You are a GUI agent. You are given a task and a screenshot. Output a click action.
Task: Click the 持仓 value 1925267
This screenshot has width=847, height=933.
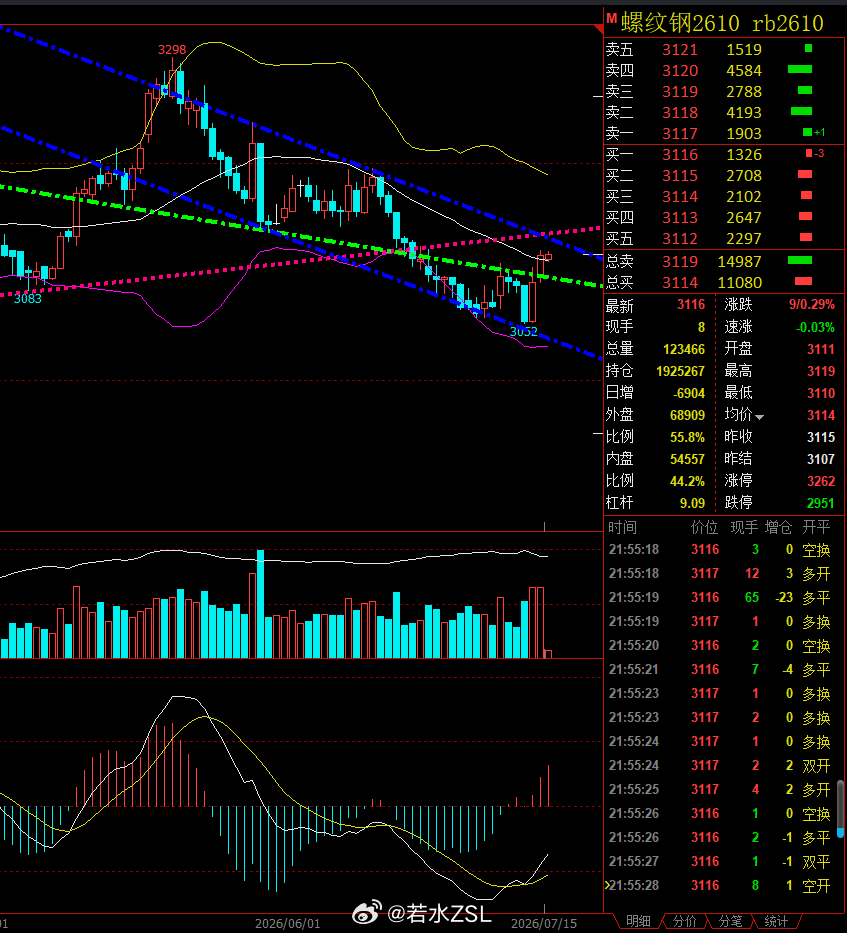(680, 371)
